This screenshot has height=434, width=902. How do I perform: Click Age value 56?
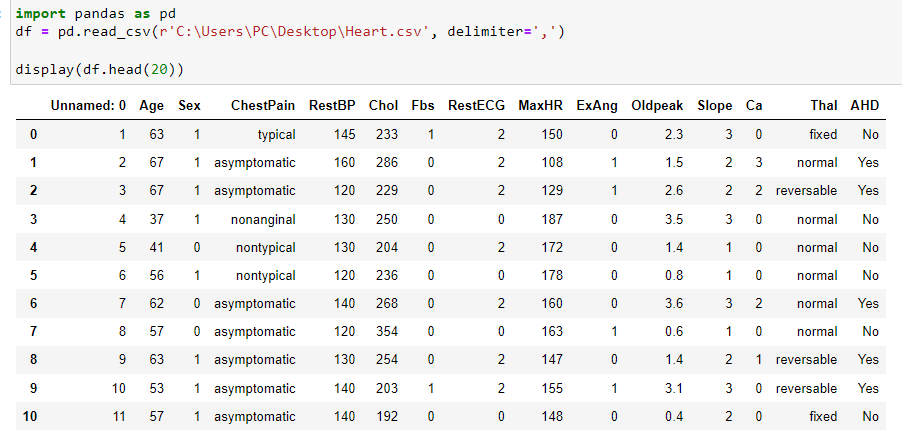pyautogui.click(x=156, y=276)
